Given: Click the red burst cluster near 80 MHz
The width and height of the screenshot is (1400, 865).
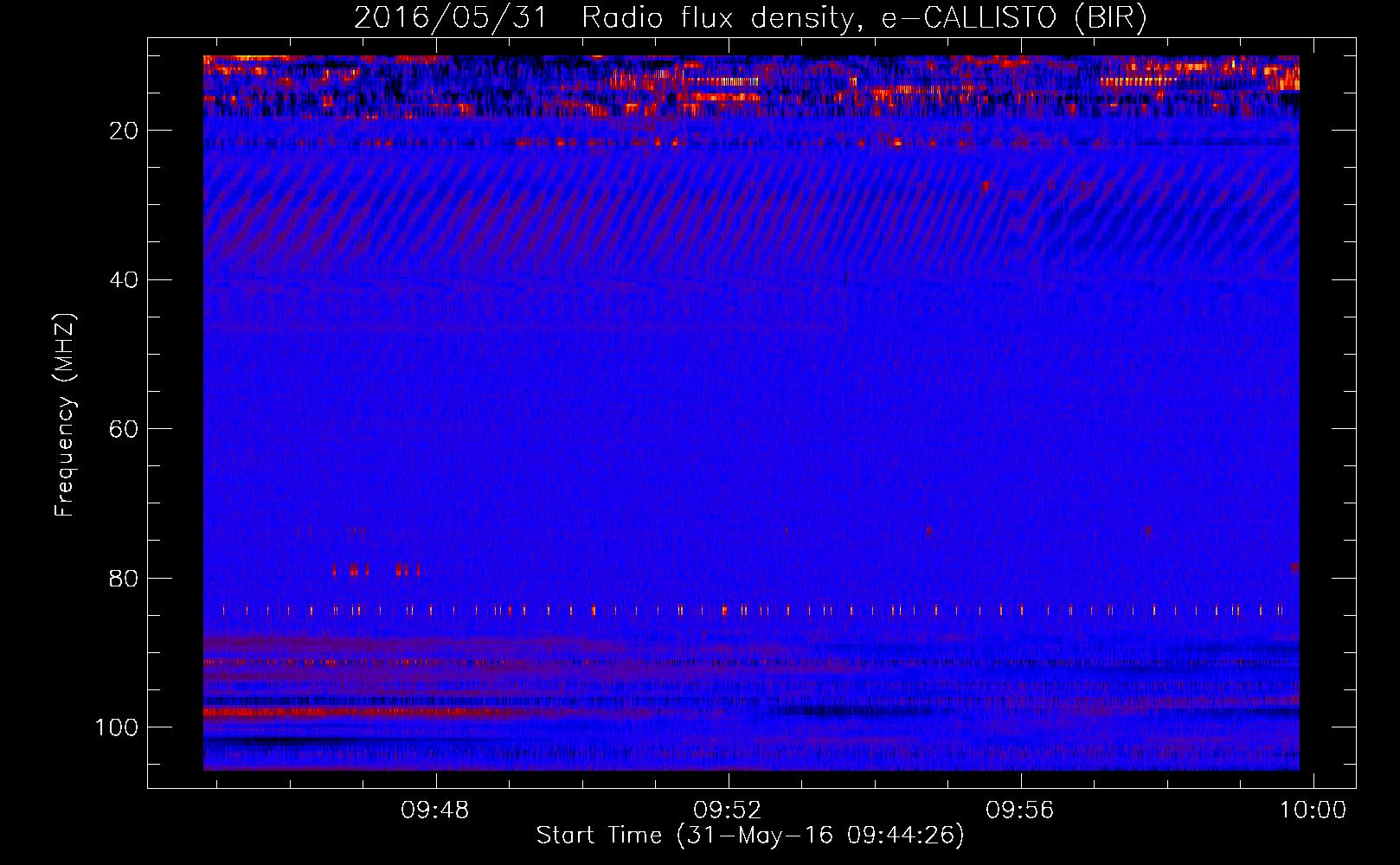Looking at the screenshot, I should [x=376, y=570].
